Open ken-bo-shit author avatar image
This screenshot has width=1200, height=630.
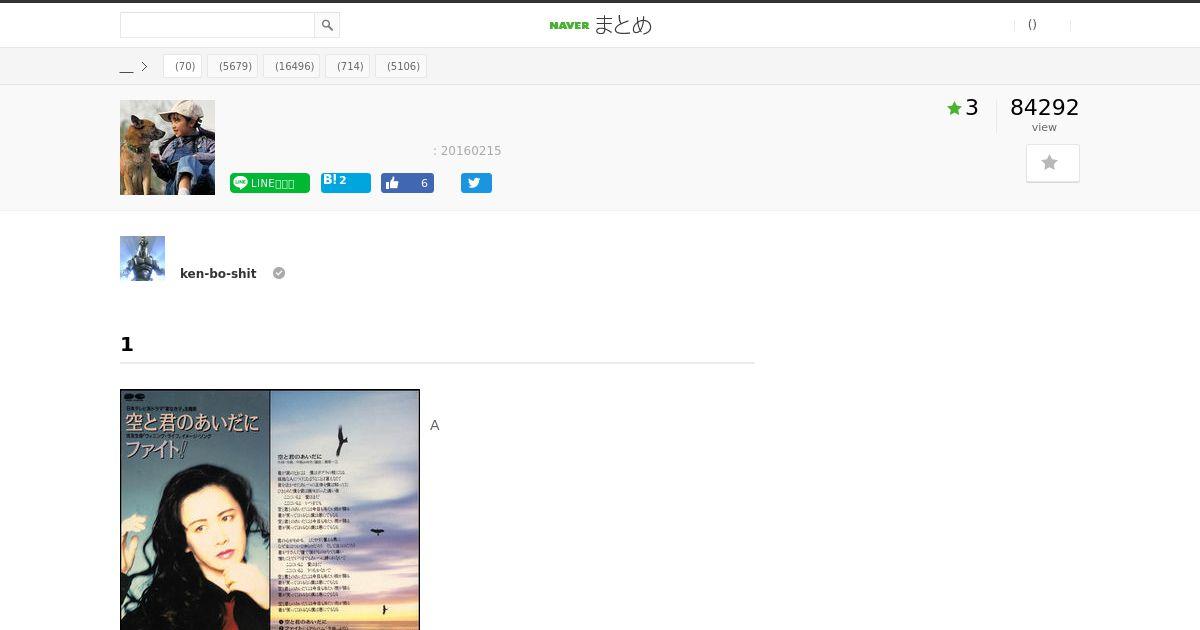pos(142,258)
